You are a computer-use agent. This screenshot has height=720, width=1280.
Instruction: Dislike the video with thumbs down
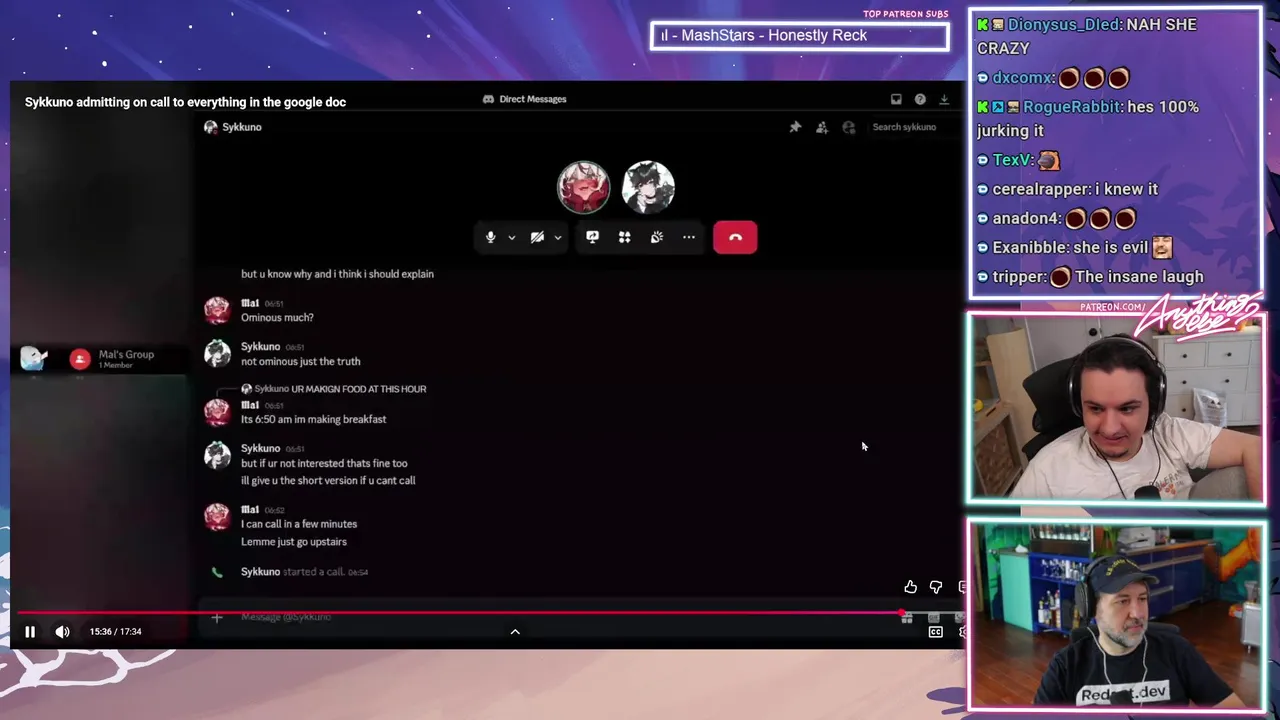936,587
